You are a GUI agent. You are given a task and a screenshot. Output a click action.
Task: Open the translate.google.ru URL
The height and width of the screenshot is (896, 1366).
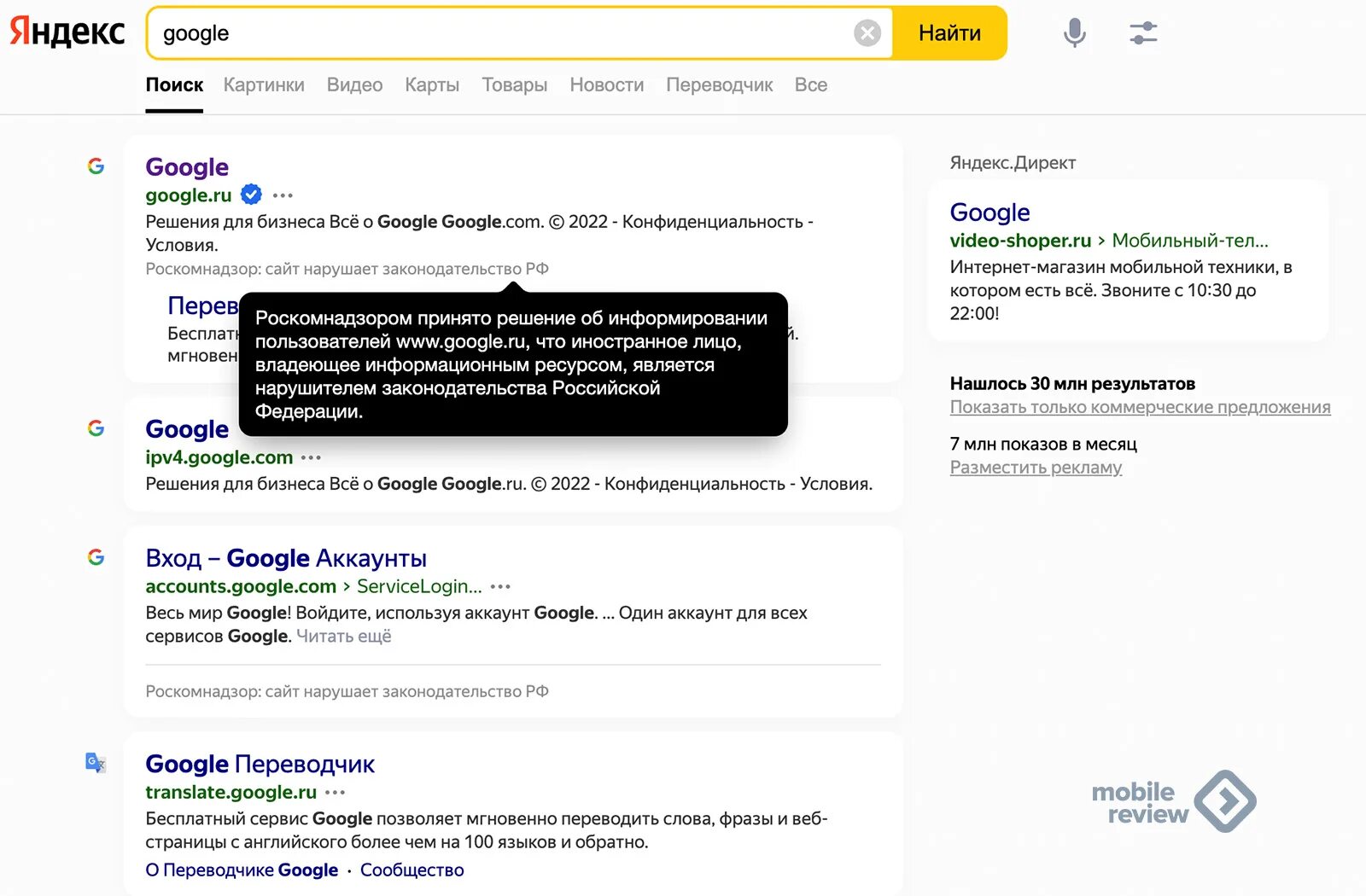tap(231, 792)
